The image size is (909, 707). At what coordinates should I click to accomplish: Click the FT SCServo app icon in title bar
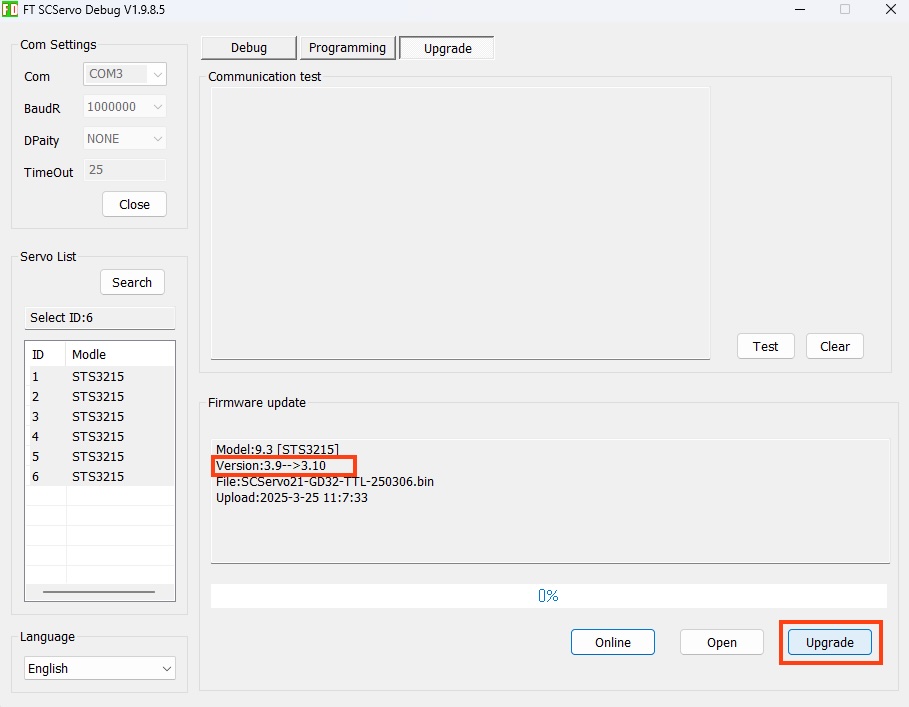(x=10, y=9)
